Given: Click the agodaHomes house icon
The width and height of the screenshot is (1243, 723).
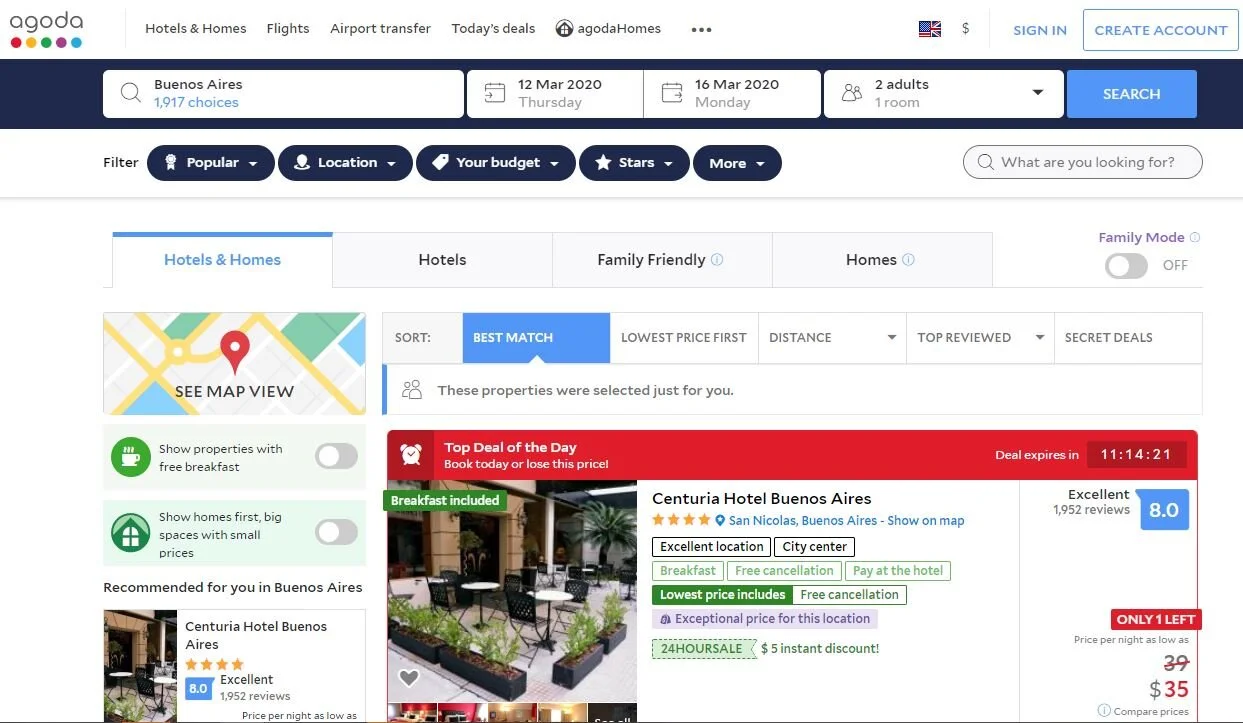Looking at the screenshot, I should click(x=564, y=29).
